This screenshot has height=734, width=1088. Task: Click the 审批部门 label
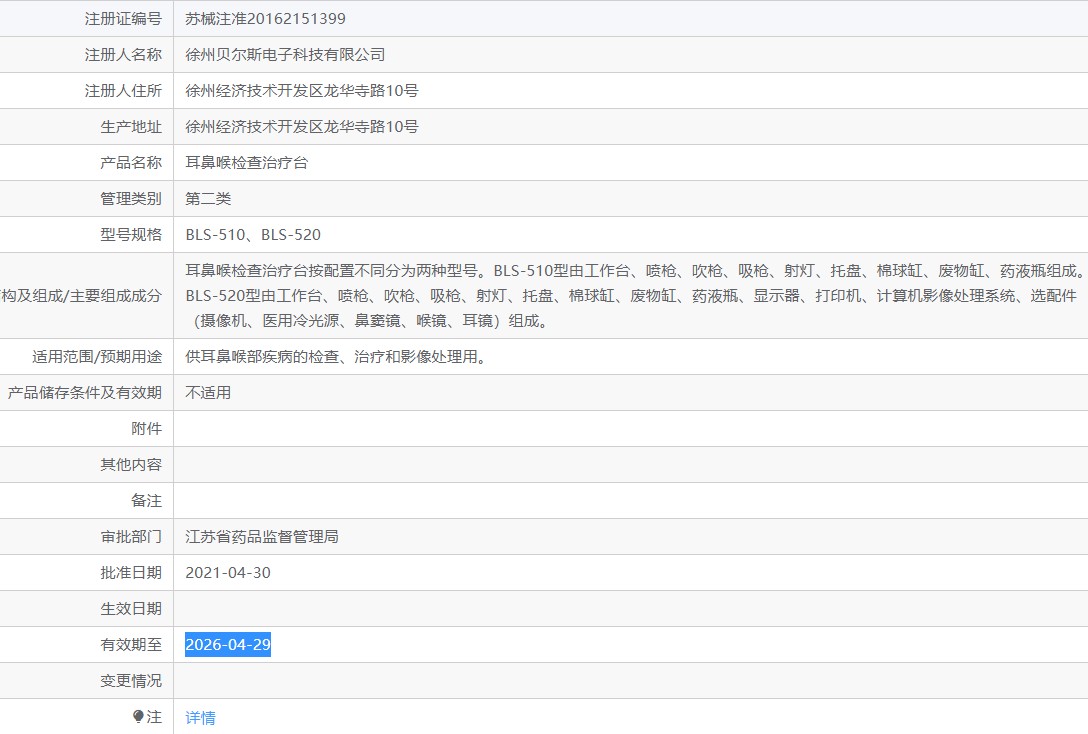coord(130,537)
